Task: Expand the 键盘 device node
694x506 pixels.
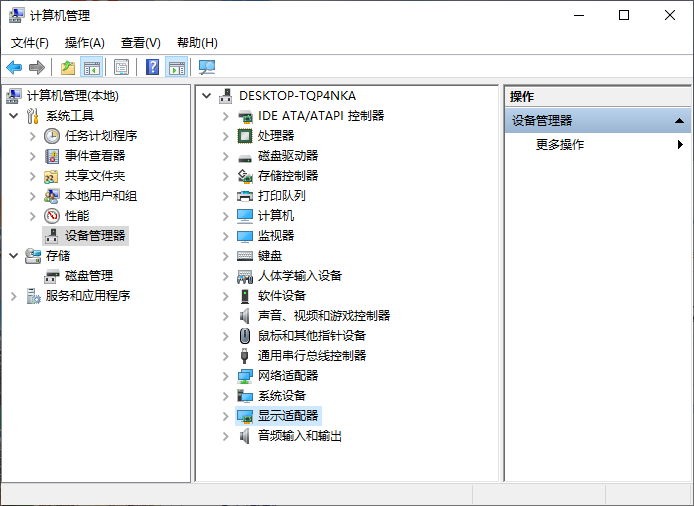Action: [x=226, y=256]
